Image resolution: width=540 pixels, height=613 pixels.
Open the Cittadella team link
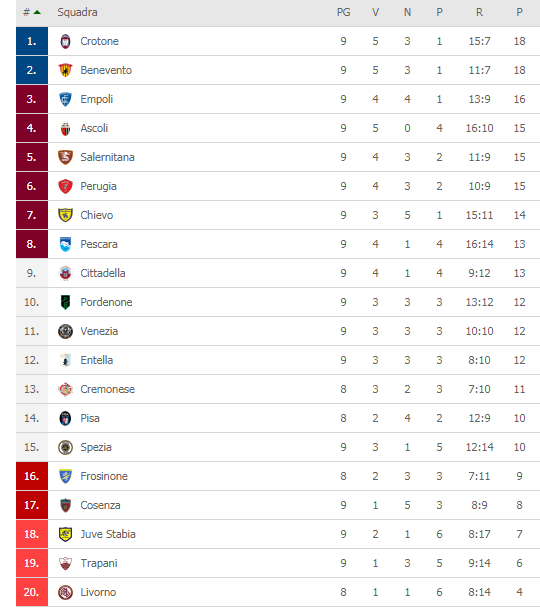pyautogui.click(x=103, y=273)
